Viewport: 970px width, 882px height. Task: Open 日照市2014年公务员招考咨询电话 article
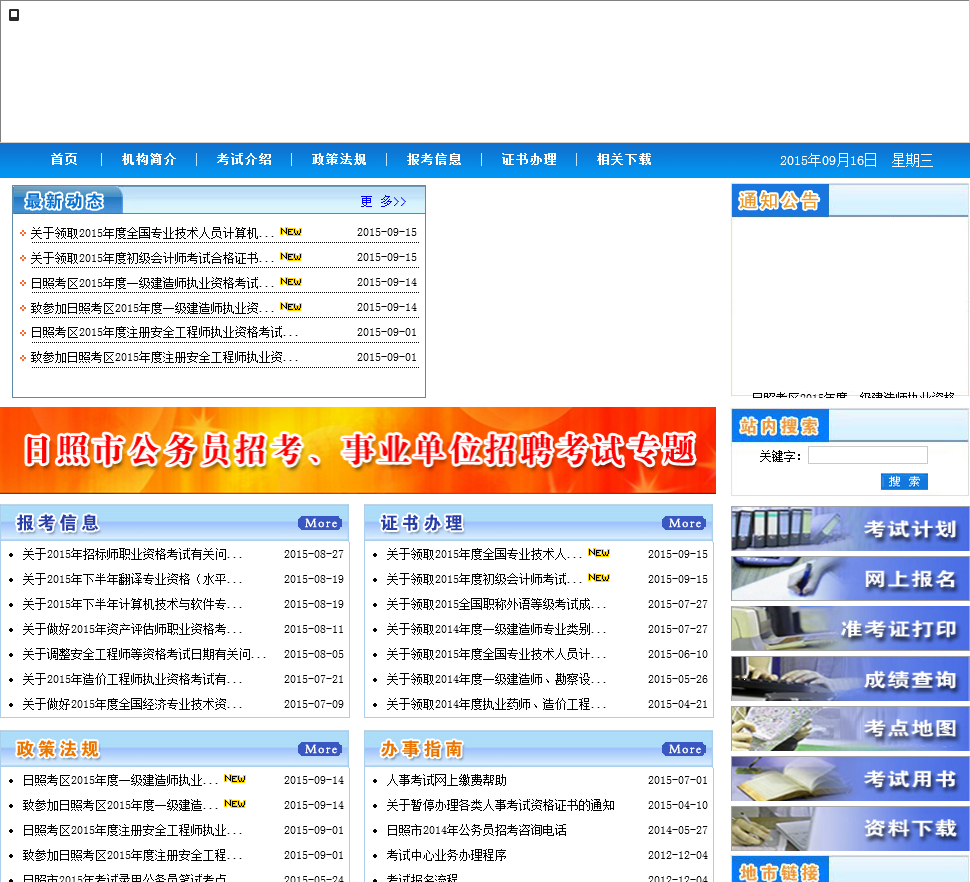(x=476, y=831)
